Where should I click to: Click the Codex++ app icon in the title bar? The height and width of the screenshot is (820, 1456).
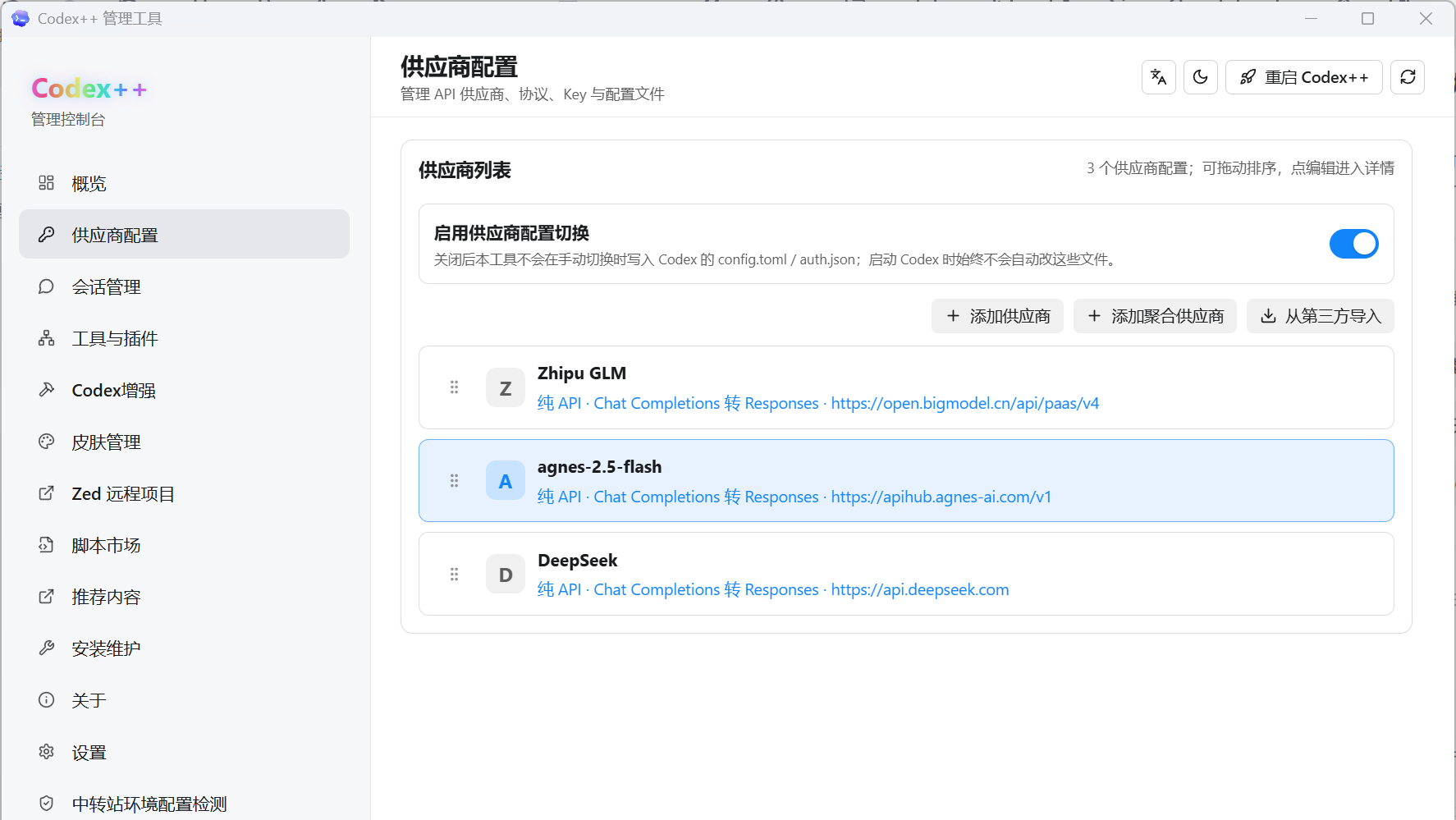point(21,18)
